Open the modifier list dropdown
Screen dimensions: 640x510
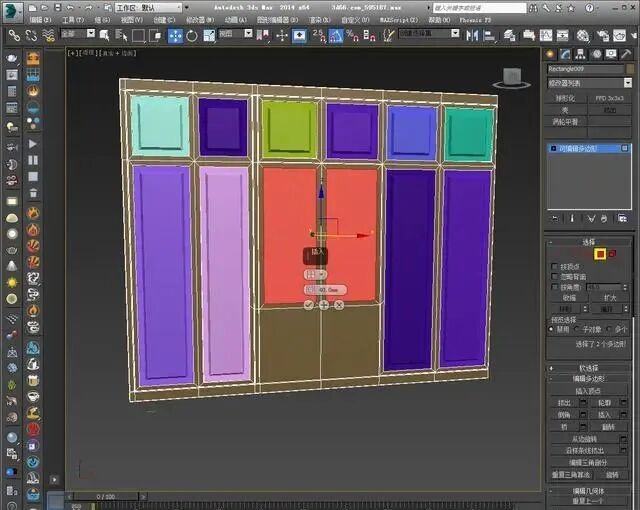pos(589,83)
